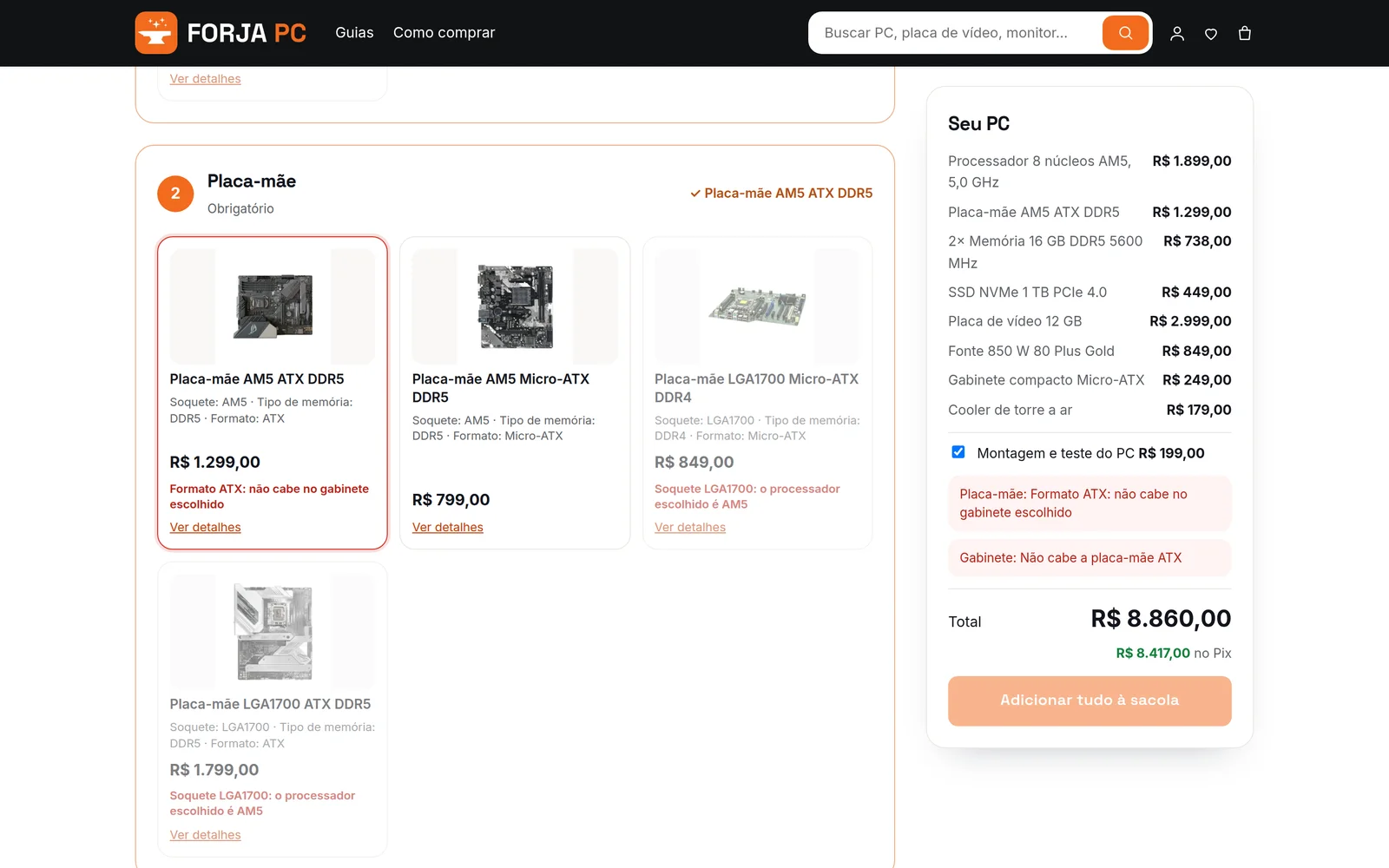The height and width of the screenshot is (868, 1389).
Task: Click the Placa-mãe LGA1700 ATX DDR5 title
Action: click(270, 704)
